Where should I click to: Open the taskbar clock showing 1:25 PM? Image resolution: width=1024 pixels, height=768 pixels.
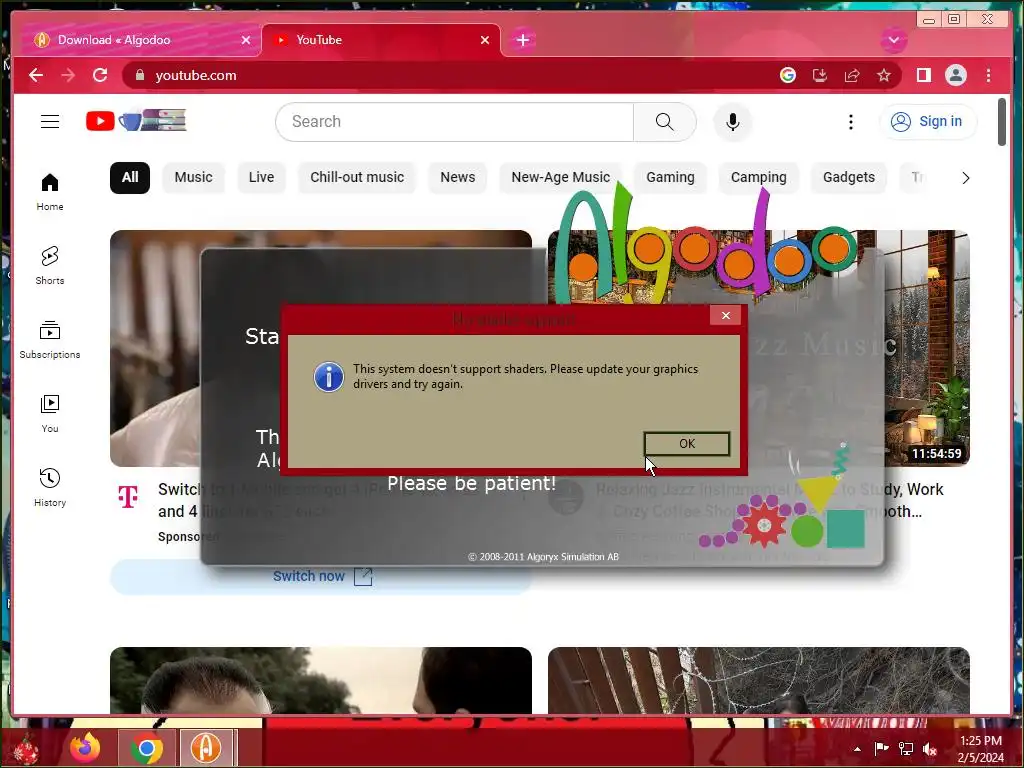[x=981, y=749]
